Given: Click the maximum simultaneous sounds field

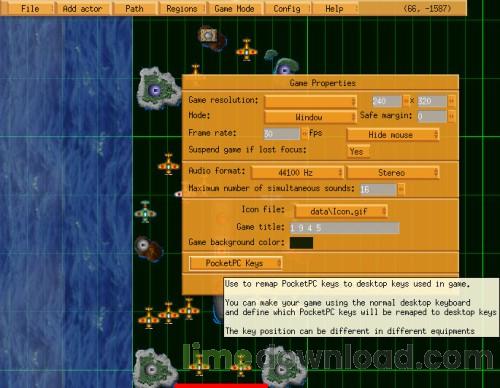Looking at the screenshot, I should [x=378, y=189].
